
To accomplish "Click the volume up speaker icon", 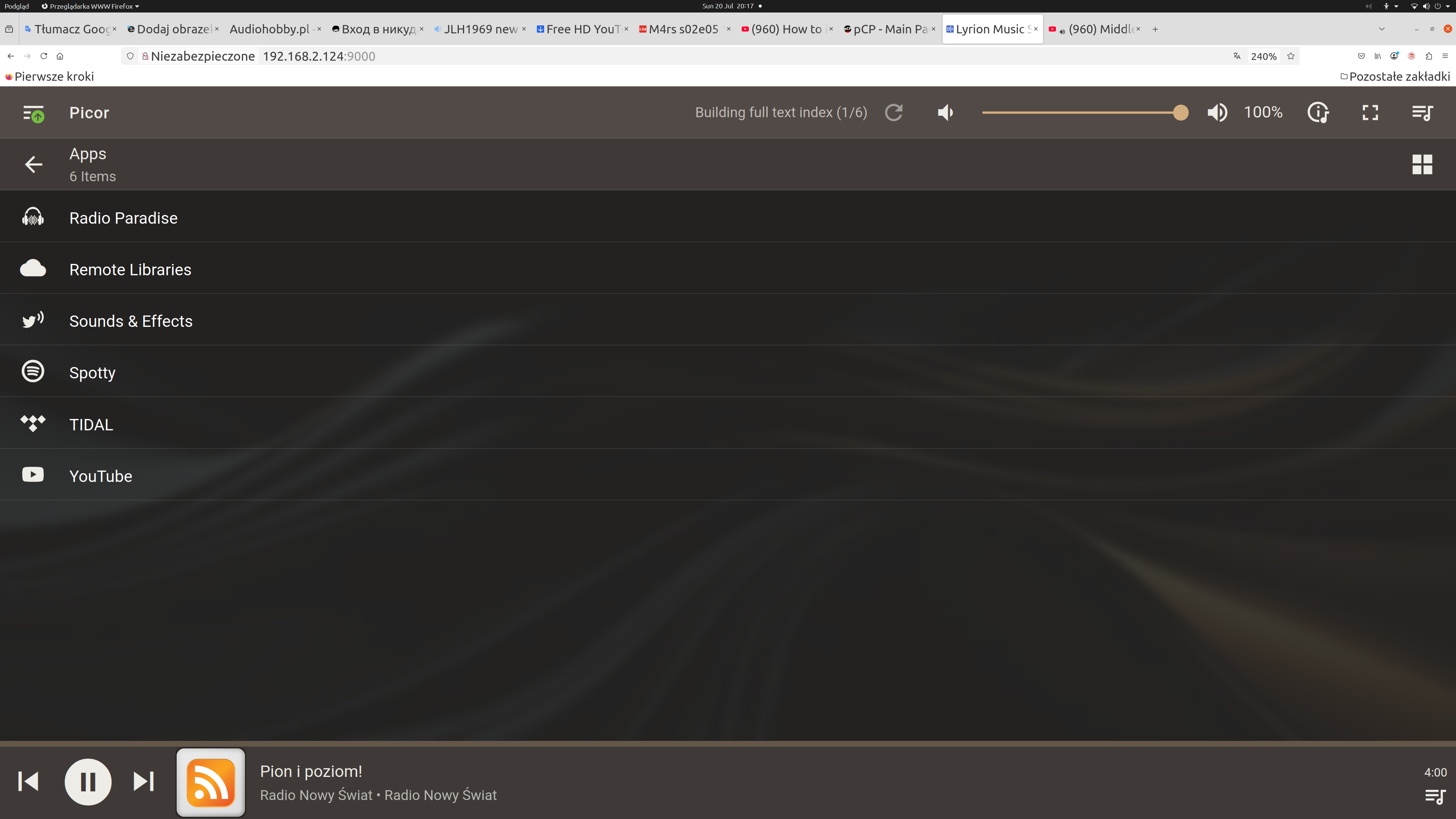I will tap(1217, 113).
